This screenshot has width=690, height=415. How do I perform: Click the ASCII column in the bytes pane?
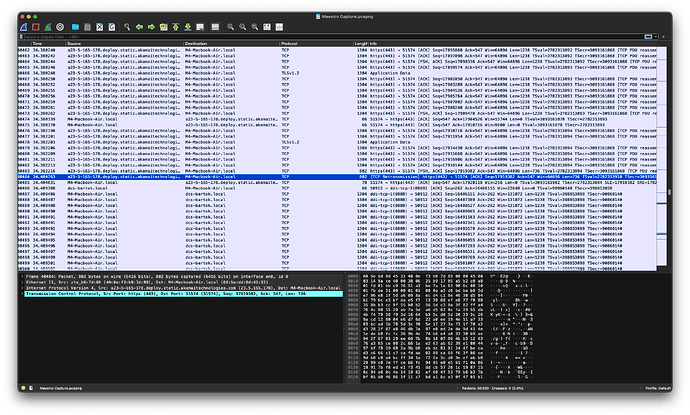(x=511, y=328)
